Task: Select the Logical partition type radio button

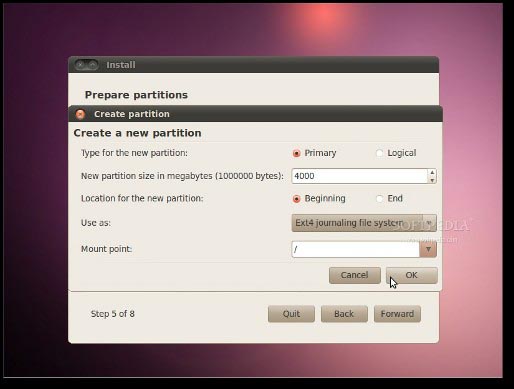Action: [x=379, y=153]
